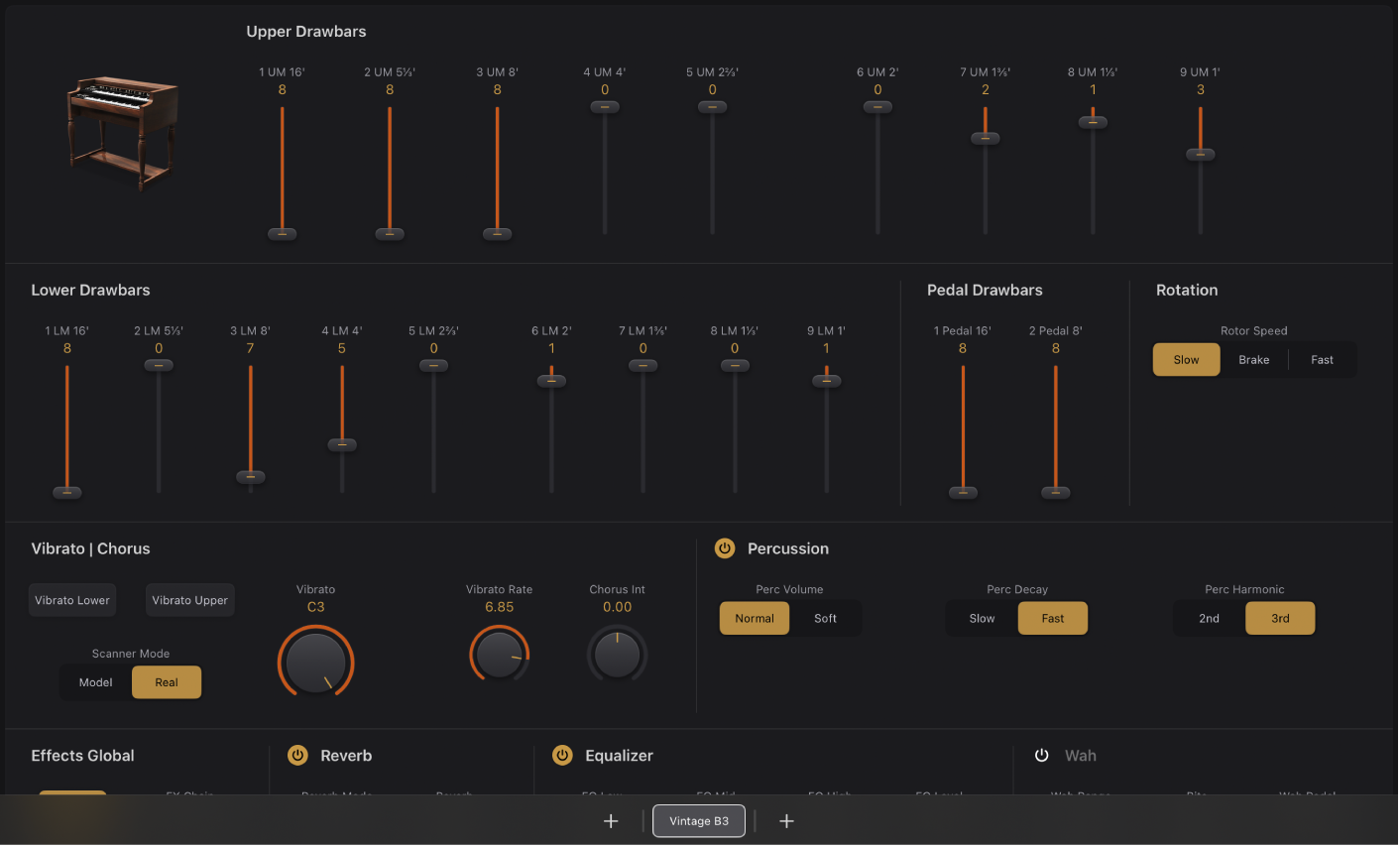
Task: Enable the Wah effect power icon
Action: click(1042, 756)
